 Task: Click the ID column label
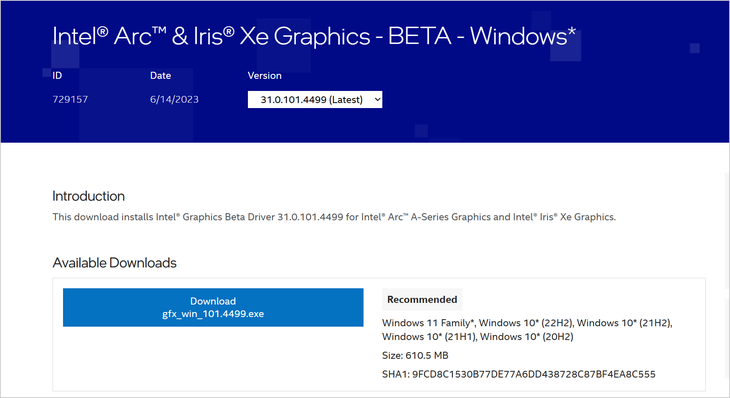pos(57,75)
